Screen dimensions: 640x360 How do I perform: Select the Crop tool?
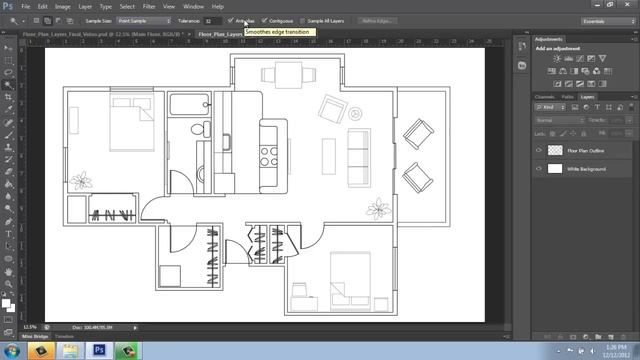8,97
